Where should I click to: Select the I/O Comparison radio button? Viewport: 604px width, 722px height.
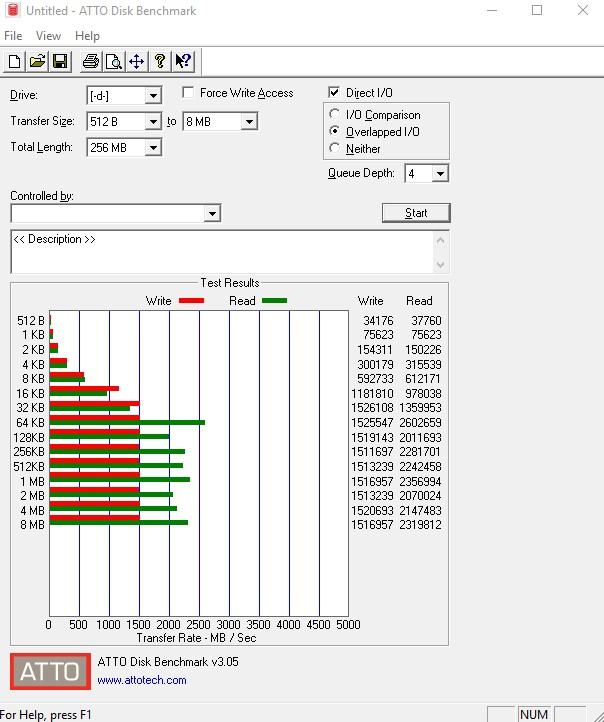335,114
